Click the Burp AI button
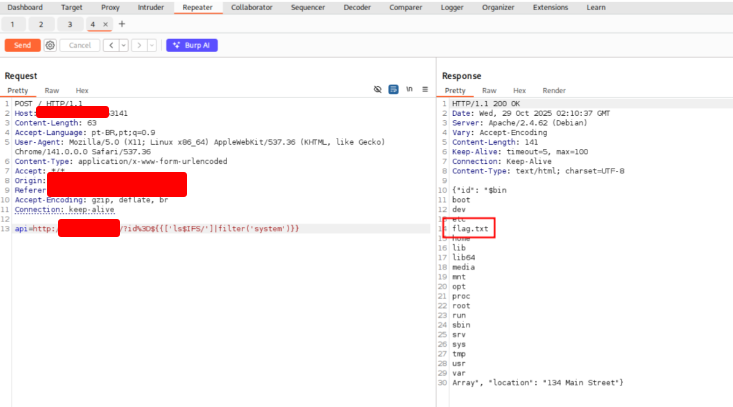Image resolution: width=733 pixels, height=407 pixels. (193, 45)
